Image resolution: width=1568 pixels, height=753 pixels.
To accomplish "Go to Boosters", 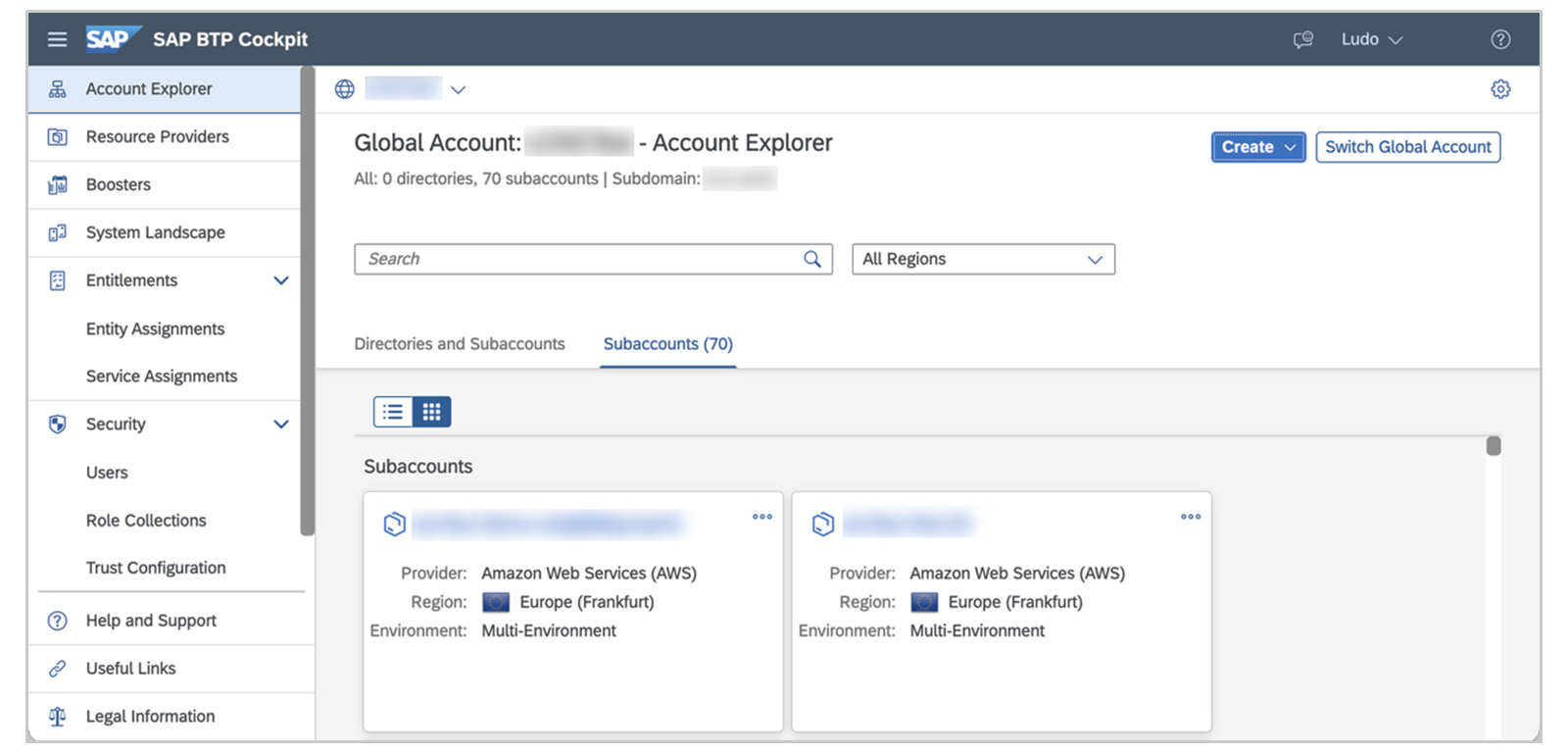I will [x=165, y=184].
